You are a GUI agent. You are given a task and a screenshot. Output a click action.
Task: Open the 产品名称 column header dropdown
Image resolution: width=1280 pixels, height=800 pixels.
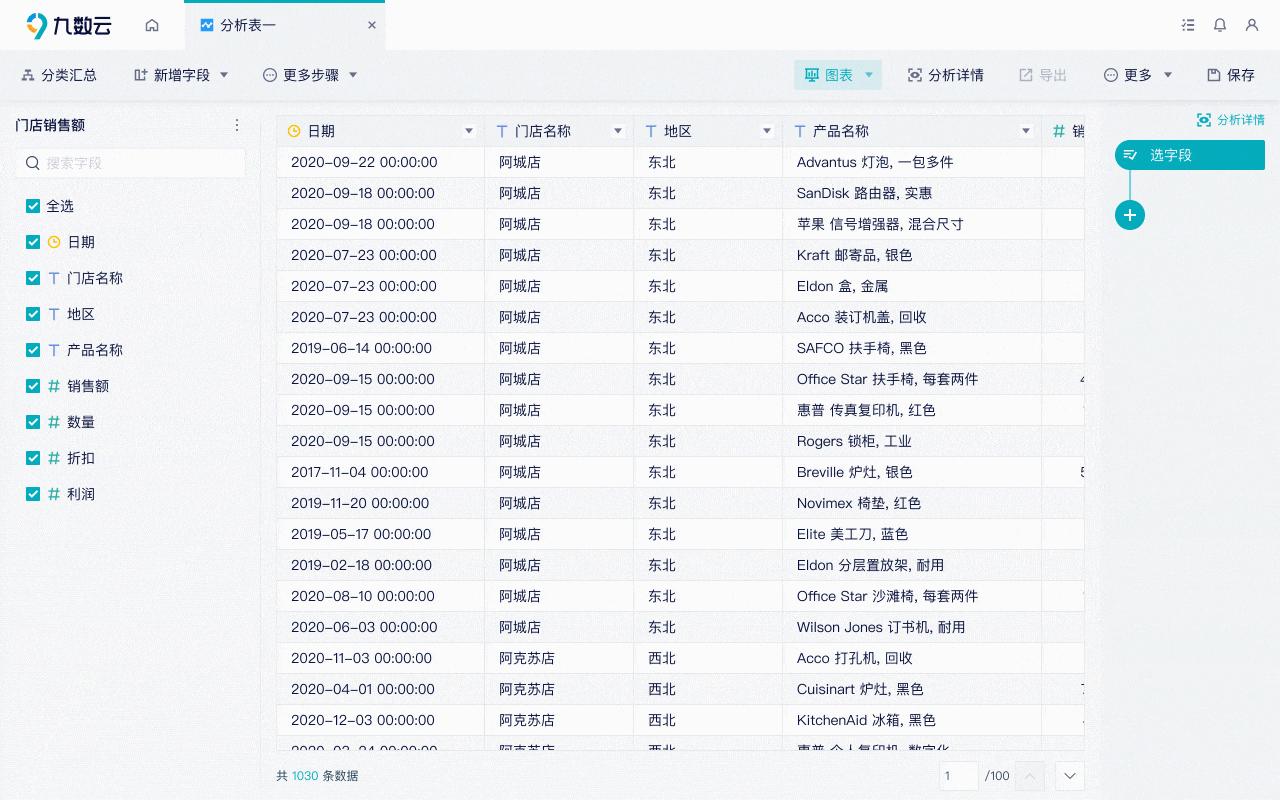pos(1026,131)
